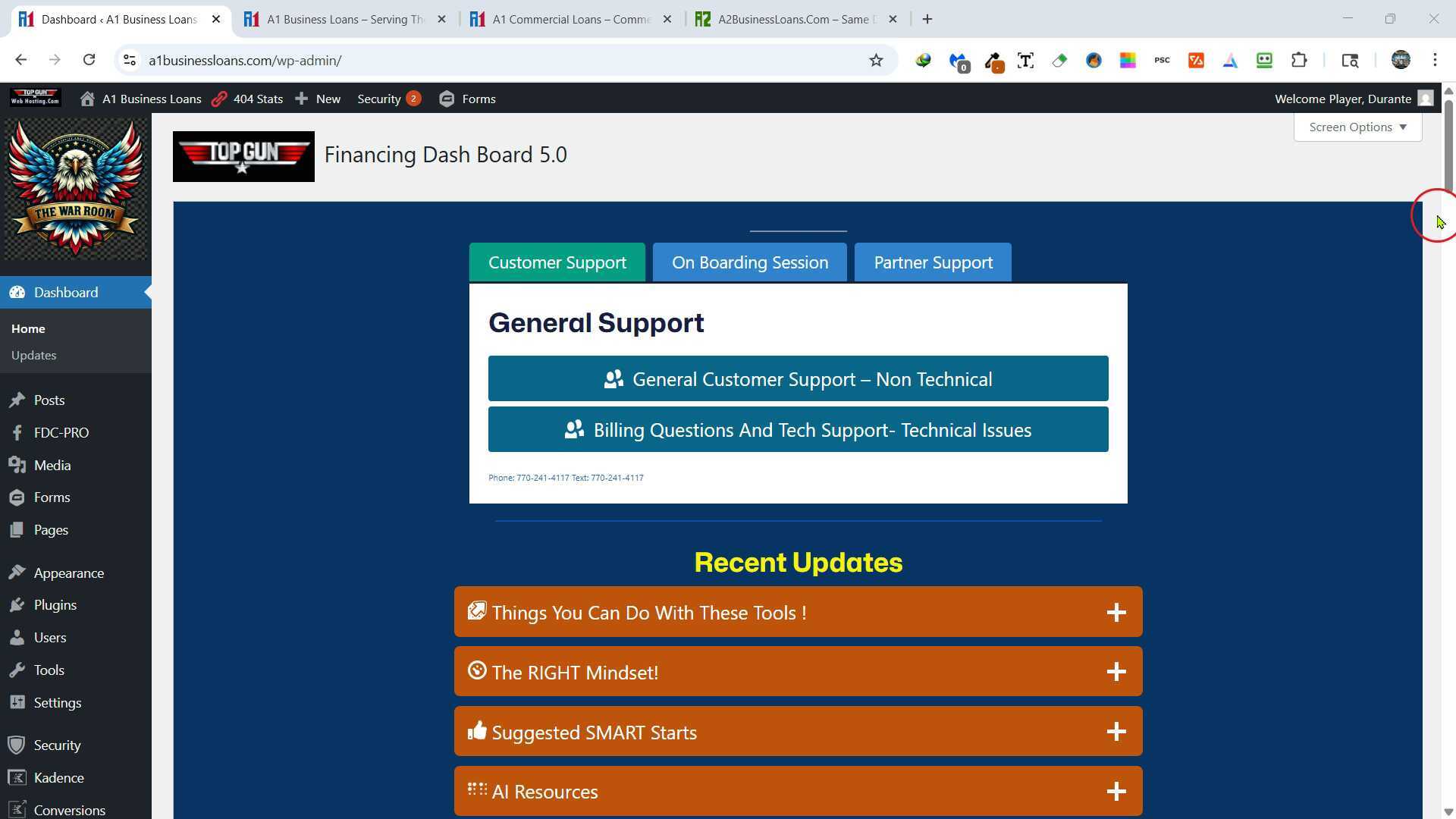Open the Users sidebar icon
The height and width of the screenshot is (819, 1456).
click(18, 637)
